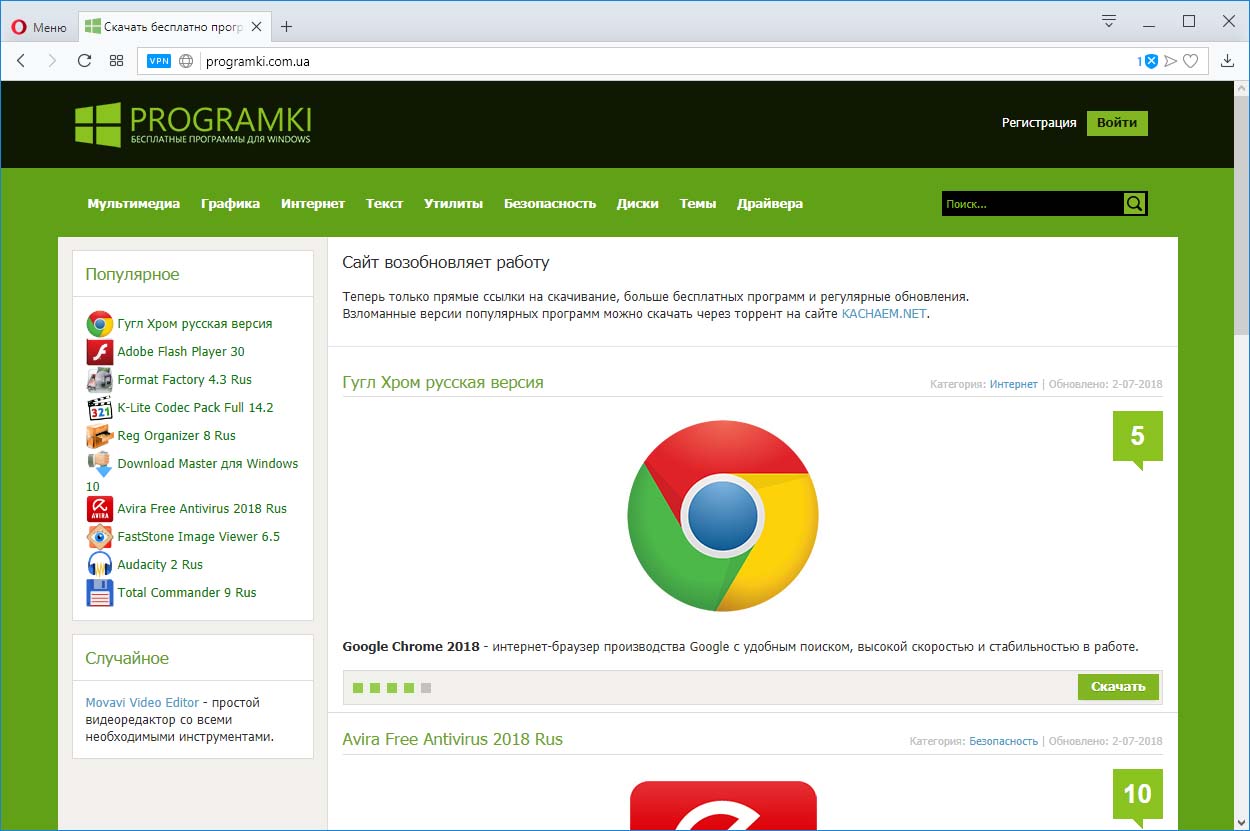Viewport: 1250px width, 831px height.
Task: Open Format Factory 4.3 Rus link
Action: click(185, 380)
